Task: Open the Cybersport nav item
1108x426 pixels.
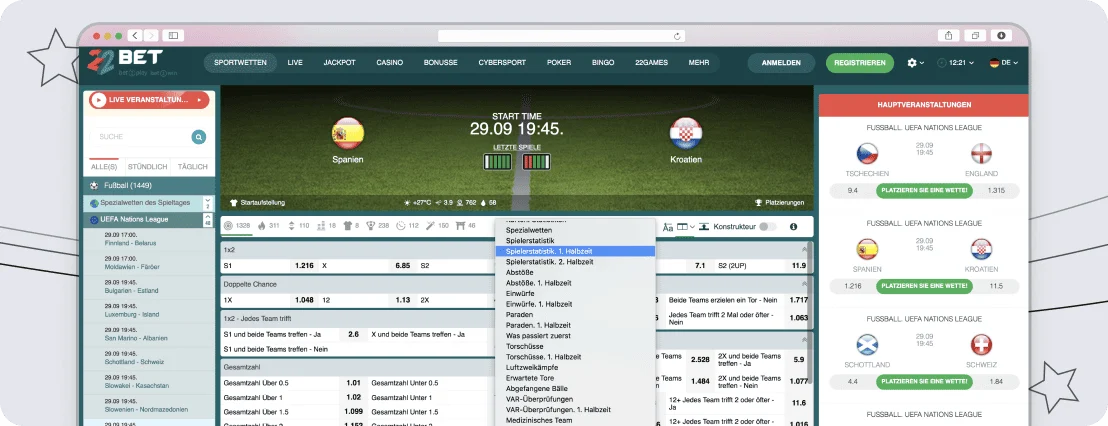Action: click(502, 63)
